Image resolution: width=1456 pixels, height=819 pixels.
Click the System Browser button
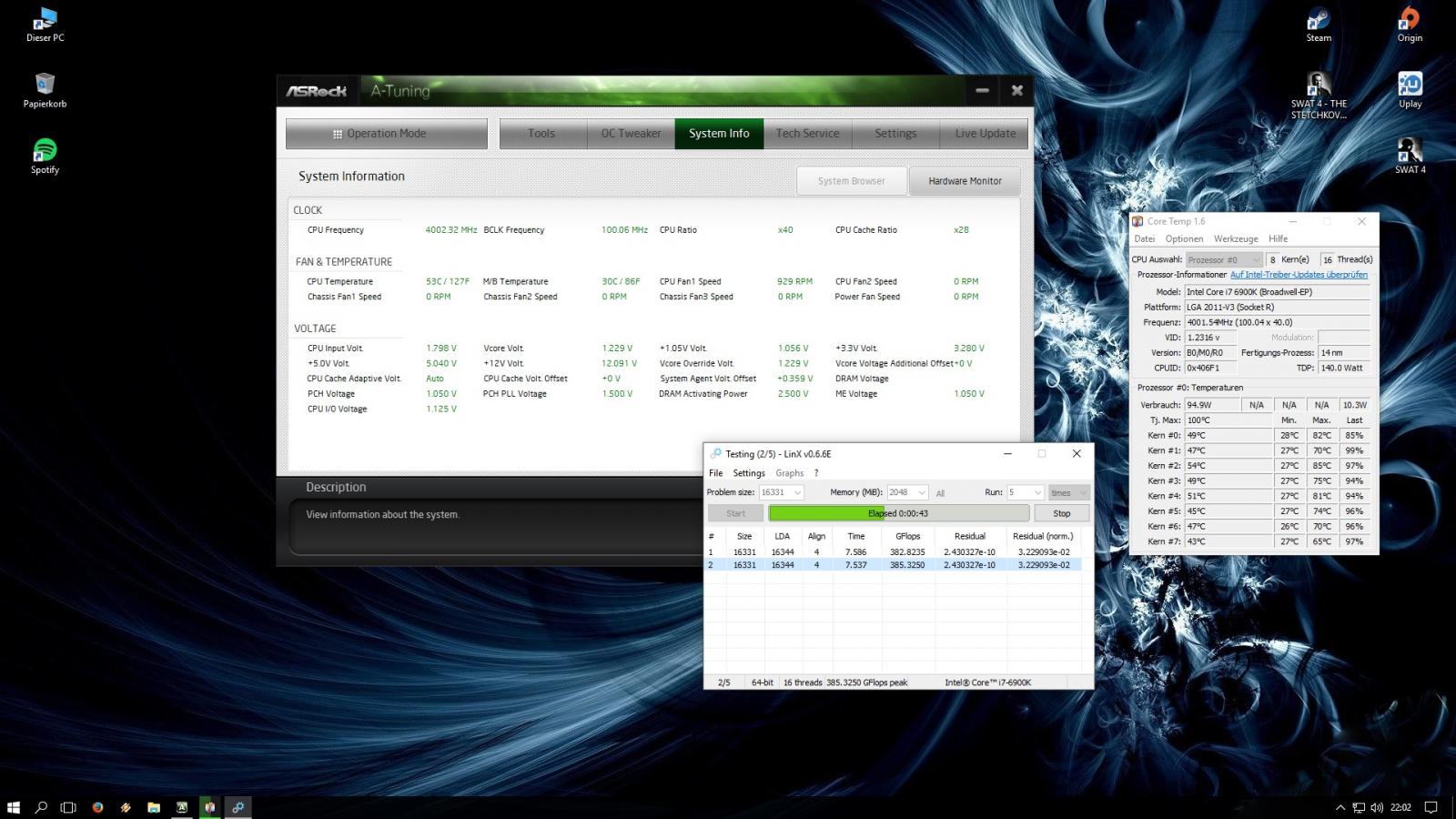(852, 181)
